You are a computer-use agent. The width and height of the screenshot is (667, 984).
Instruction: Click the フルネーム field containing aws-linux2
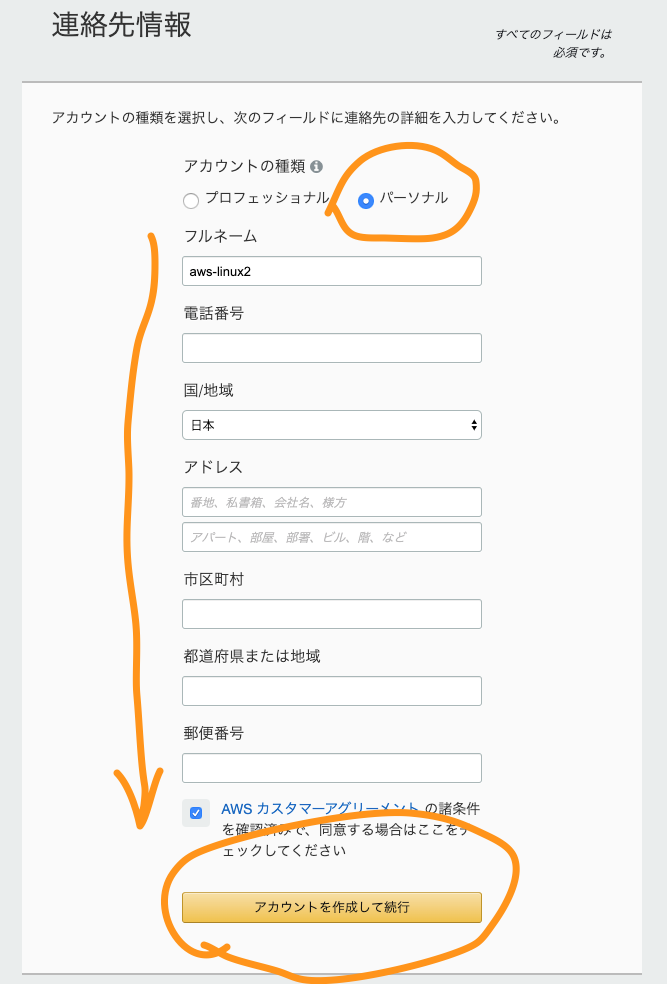(x=332, y=271)
